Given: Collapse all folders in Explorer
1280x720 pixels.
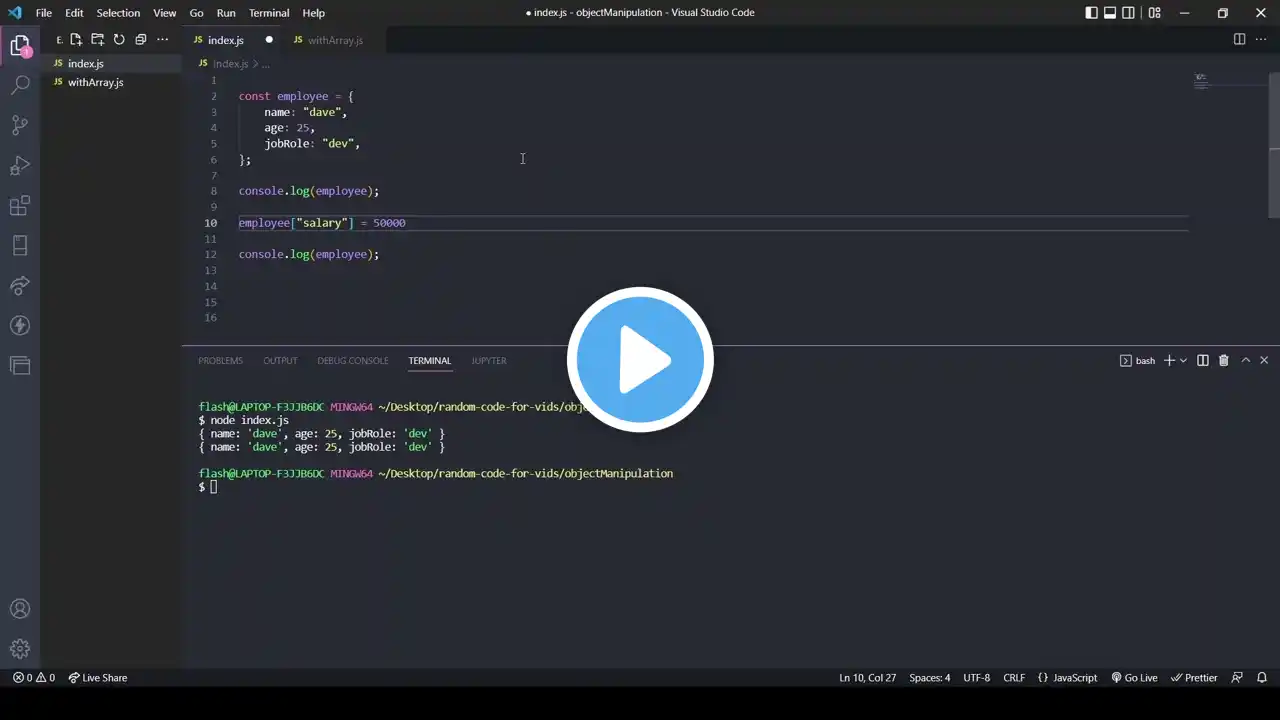Looking at the screenshot, I should (x=141, y=40).
